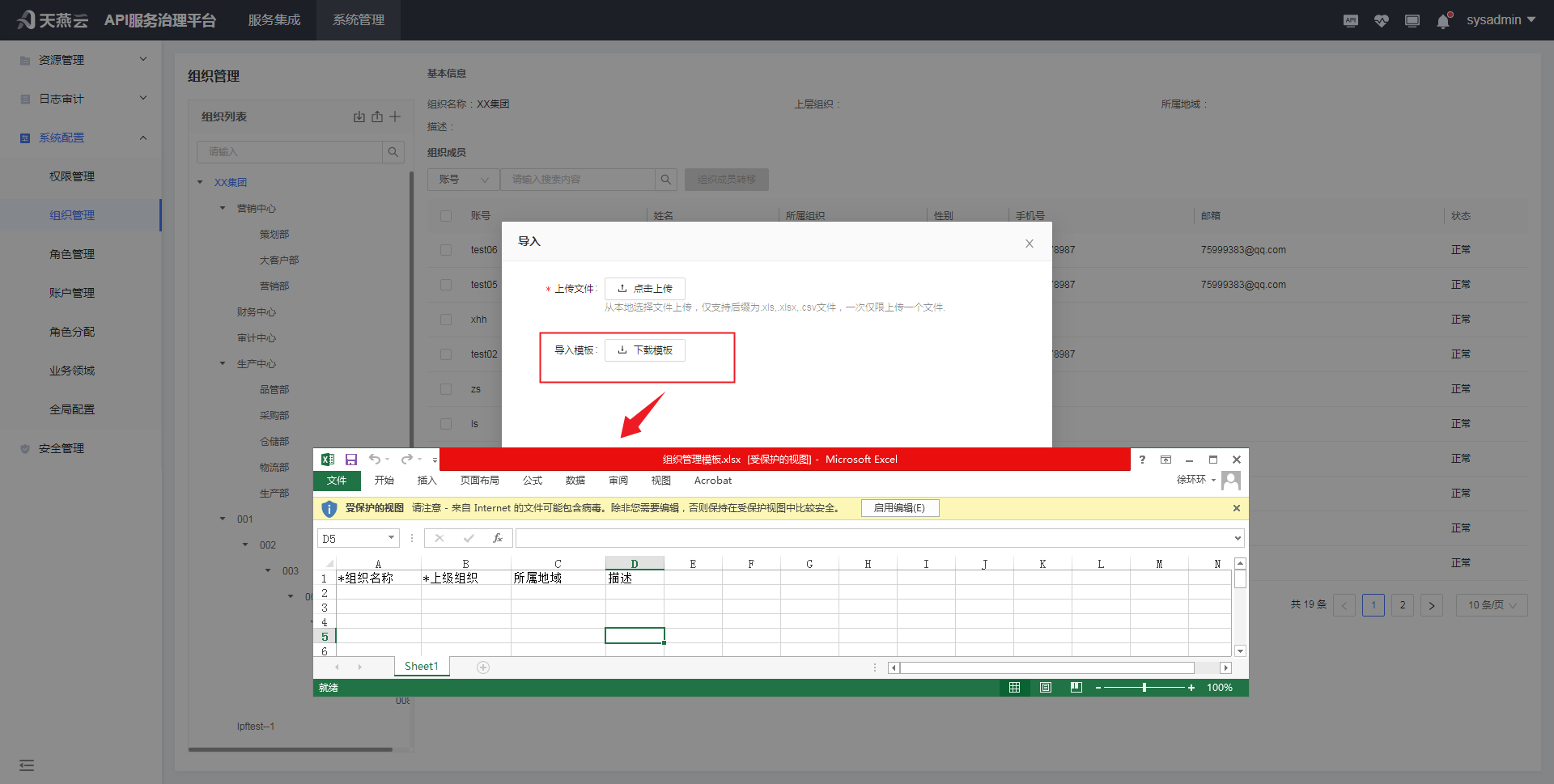
Task: Add a new sheet in Excel
Action: [483, 667]
